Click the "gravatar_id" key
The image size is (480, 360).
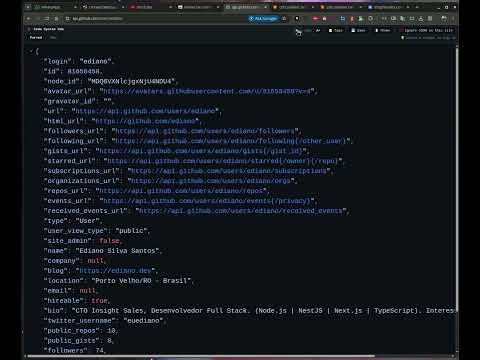70,101
